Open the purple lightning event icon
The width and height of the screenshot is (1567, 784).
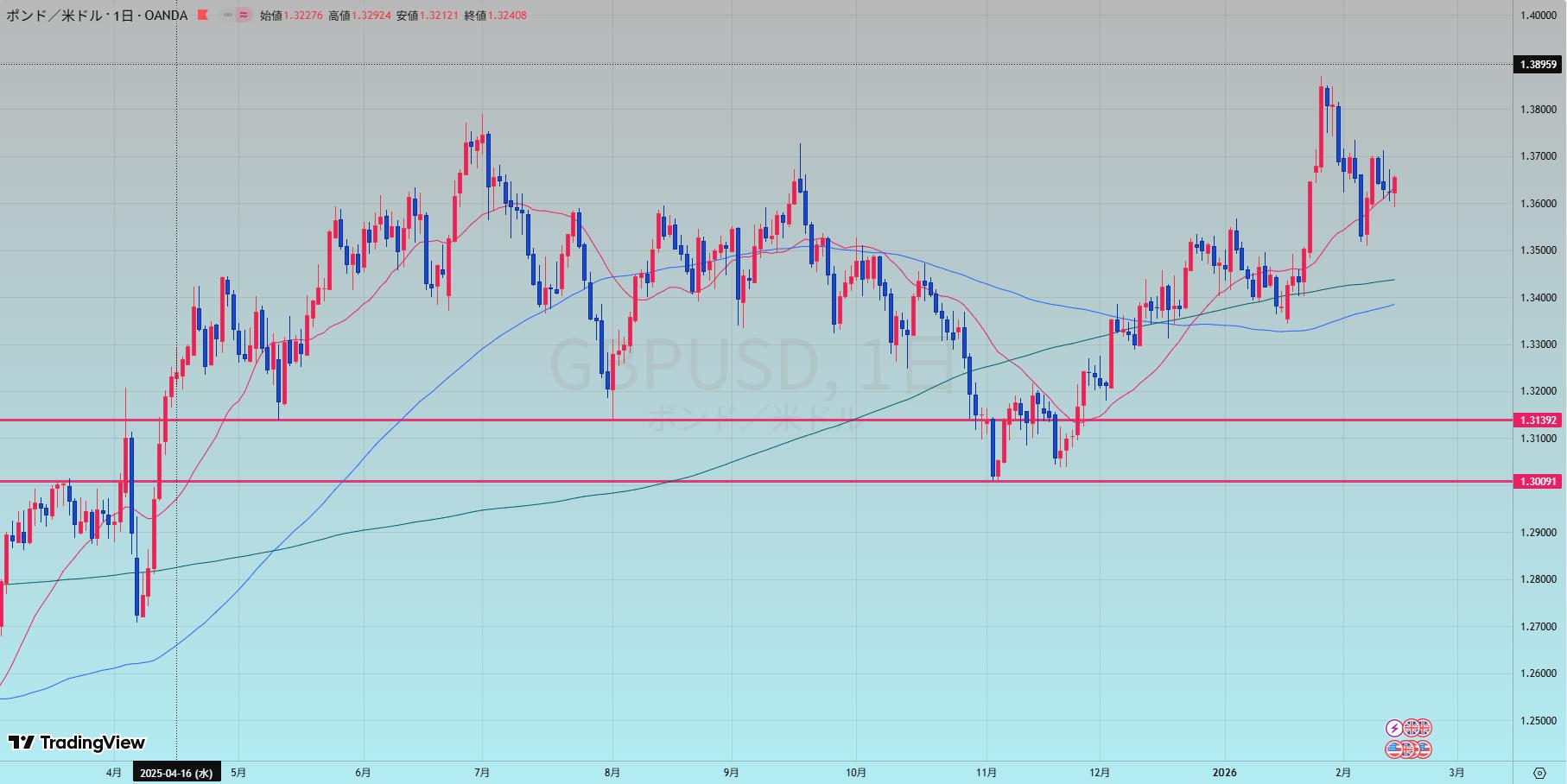point(1394,729)
